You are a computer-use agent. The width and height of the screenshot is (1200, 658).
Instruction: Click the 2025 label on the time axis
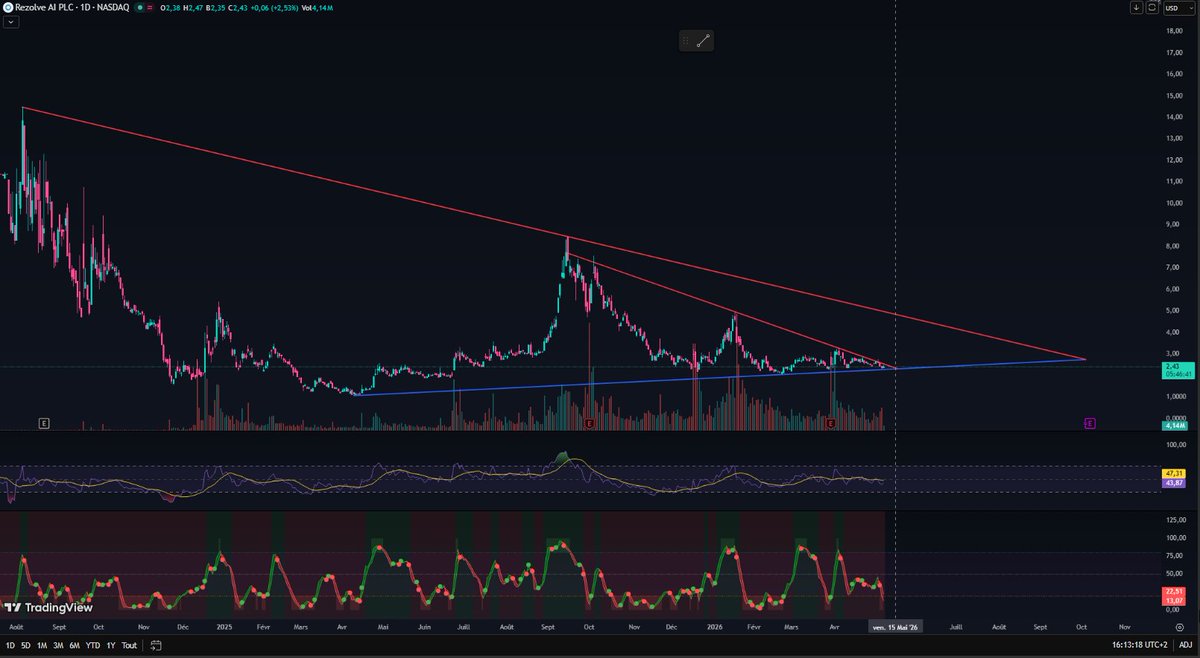pos(224,625)
